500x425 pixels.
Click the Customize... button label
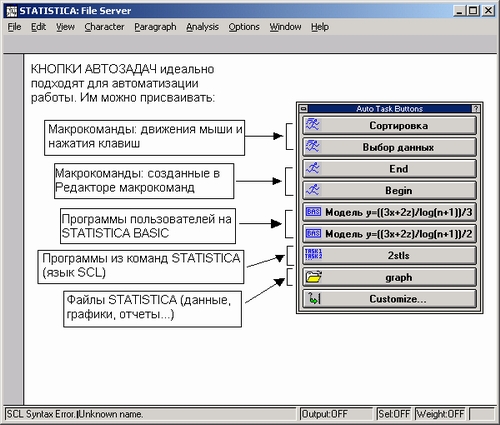click(398, 299)
